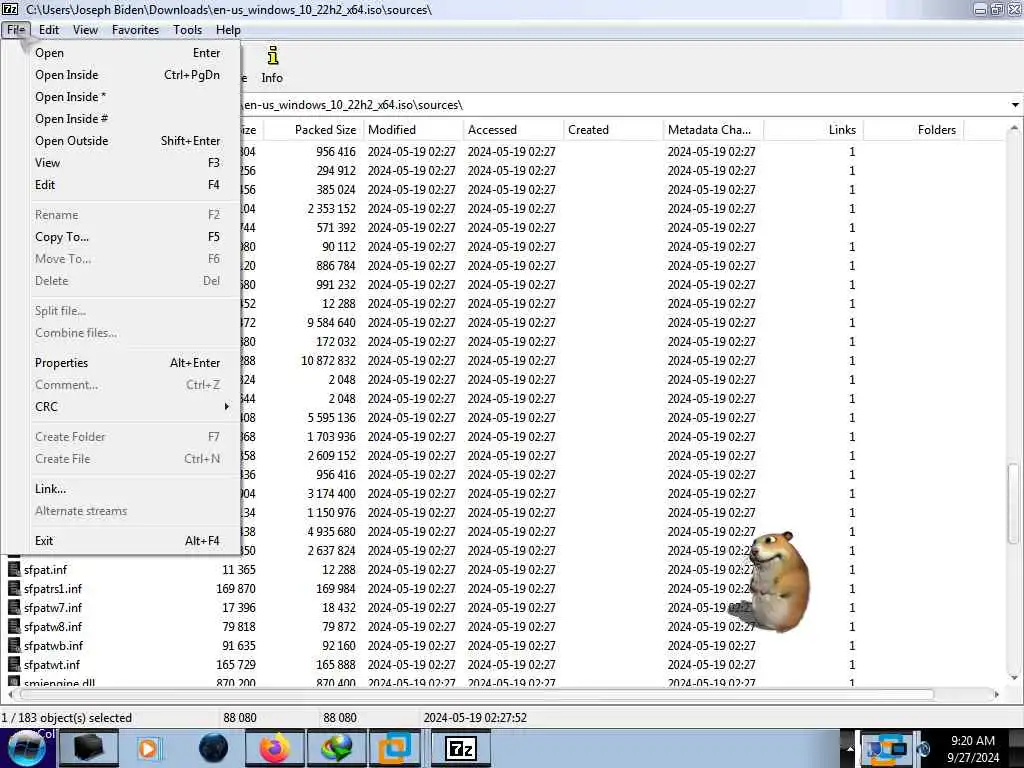Click packed size value 2 353 152

[x=331, y=208]
